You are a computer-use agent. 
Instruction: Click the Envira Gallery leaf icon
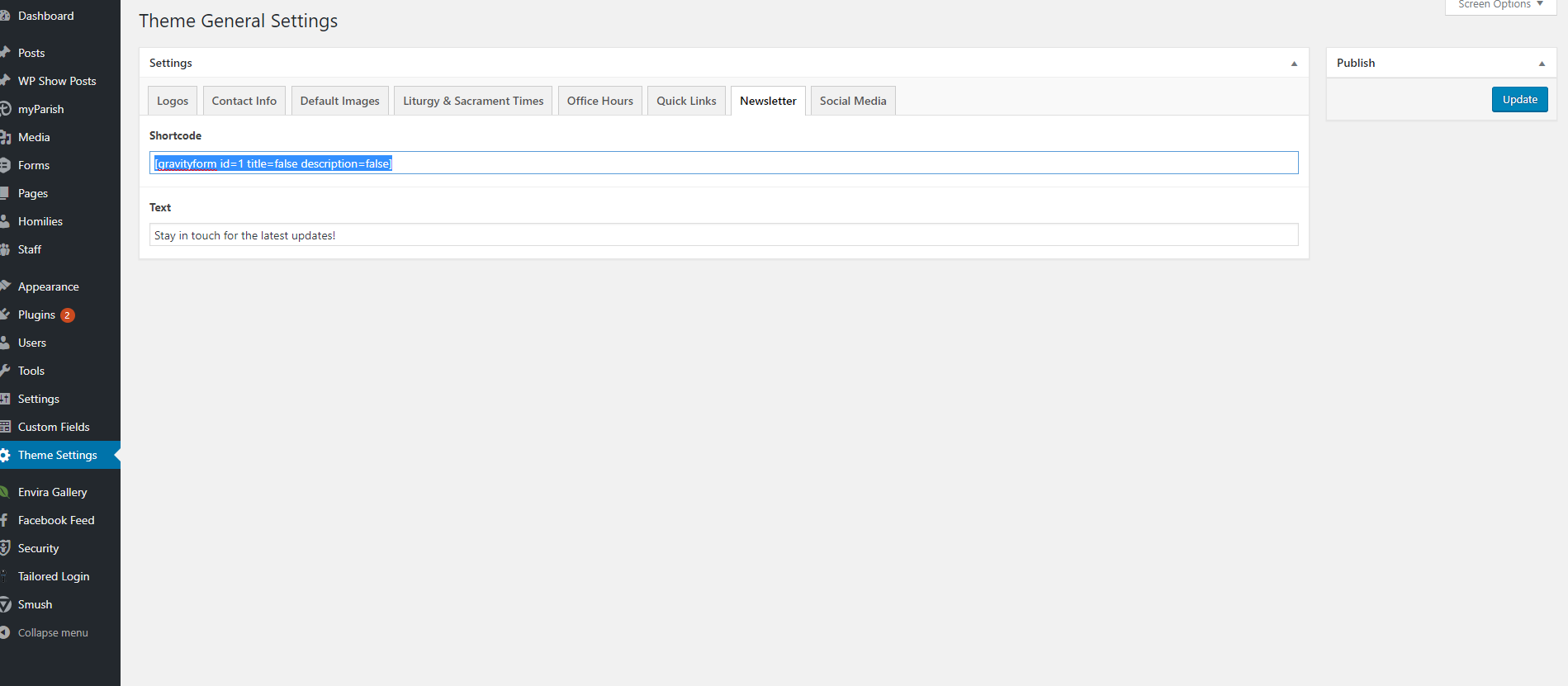pos(5,492)
